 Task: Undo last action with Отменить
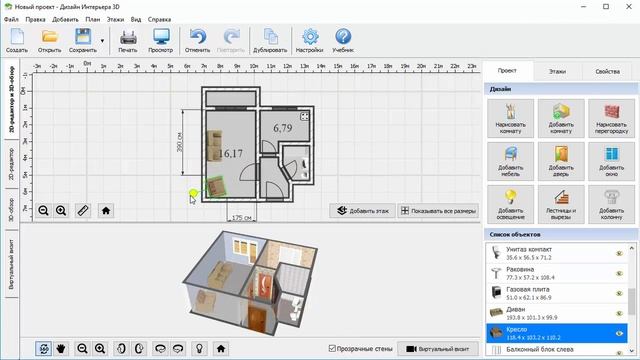point(198,40)
